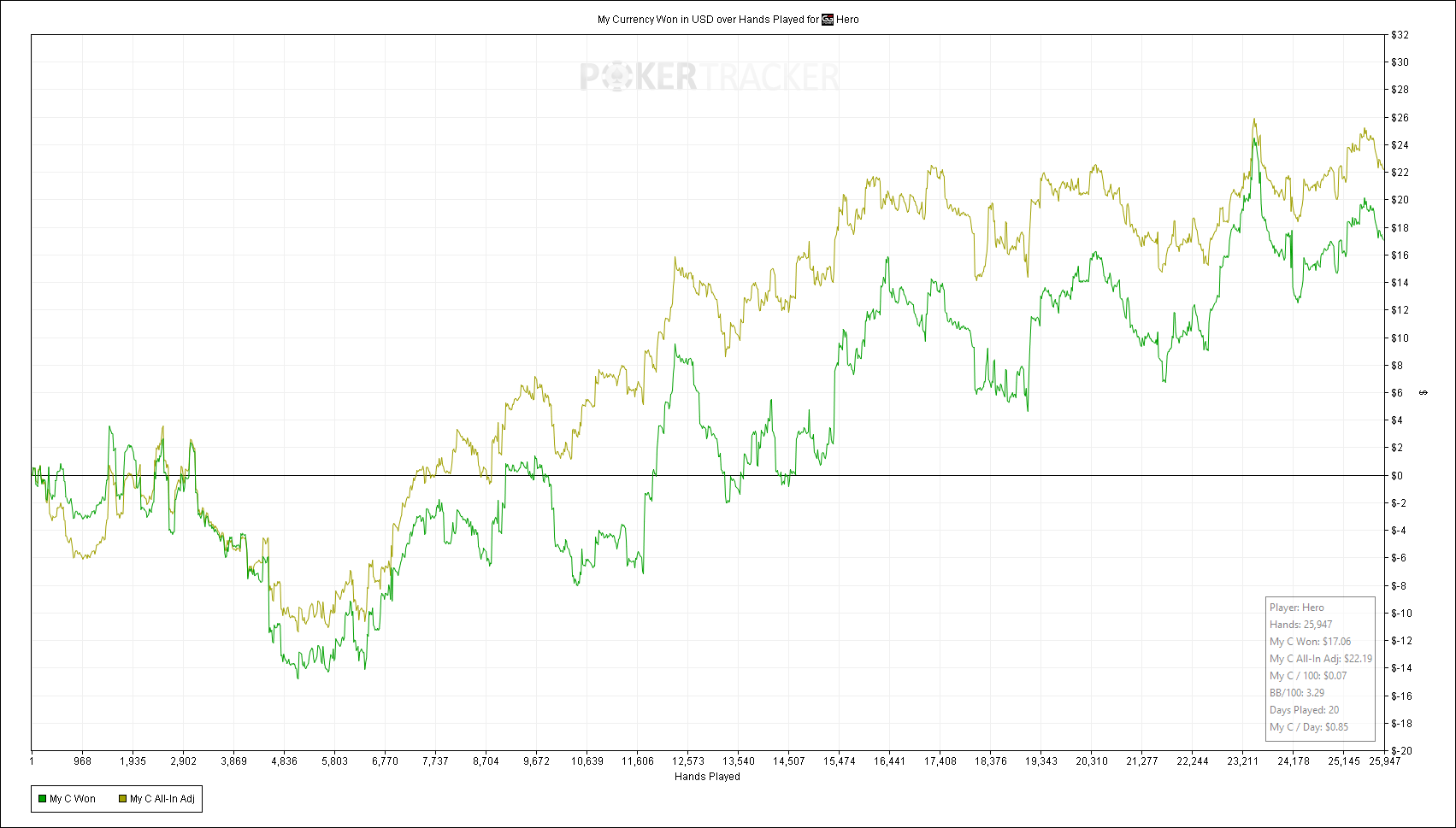Click 'My C / Day: $0.85' stat line

tap(1309, 727)
